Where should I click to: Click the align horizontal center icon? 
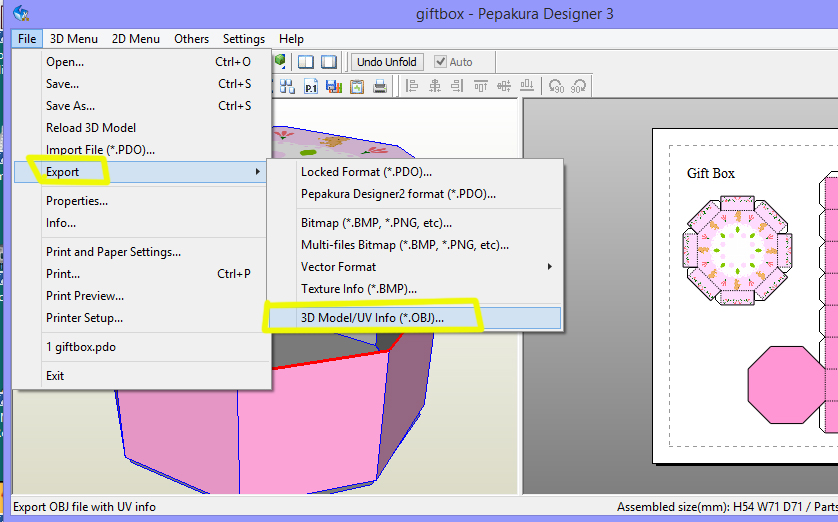[434, 85]
